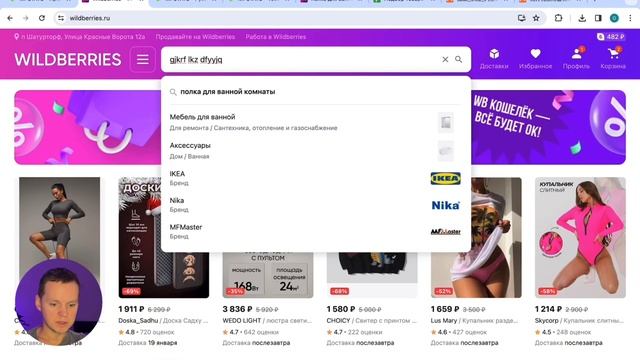Toggle browser side panel icon
The width and height of the screenshot is (640, 360).
tap(598, 18)
